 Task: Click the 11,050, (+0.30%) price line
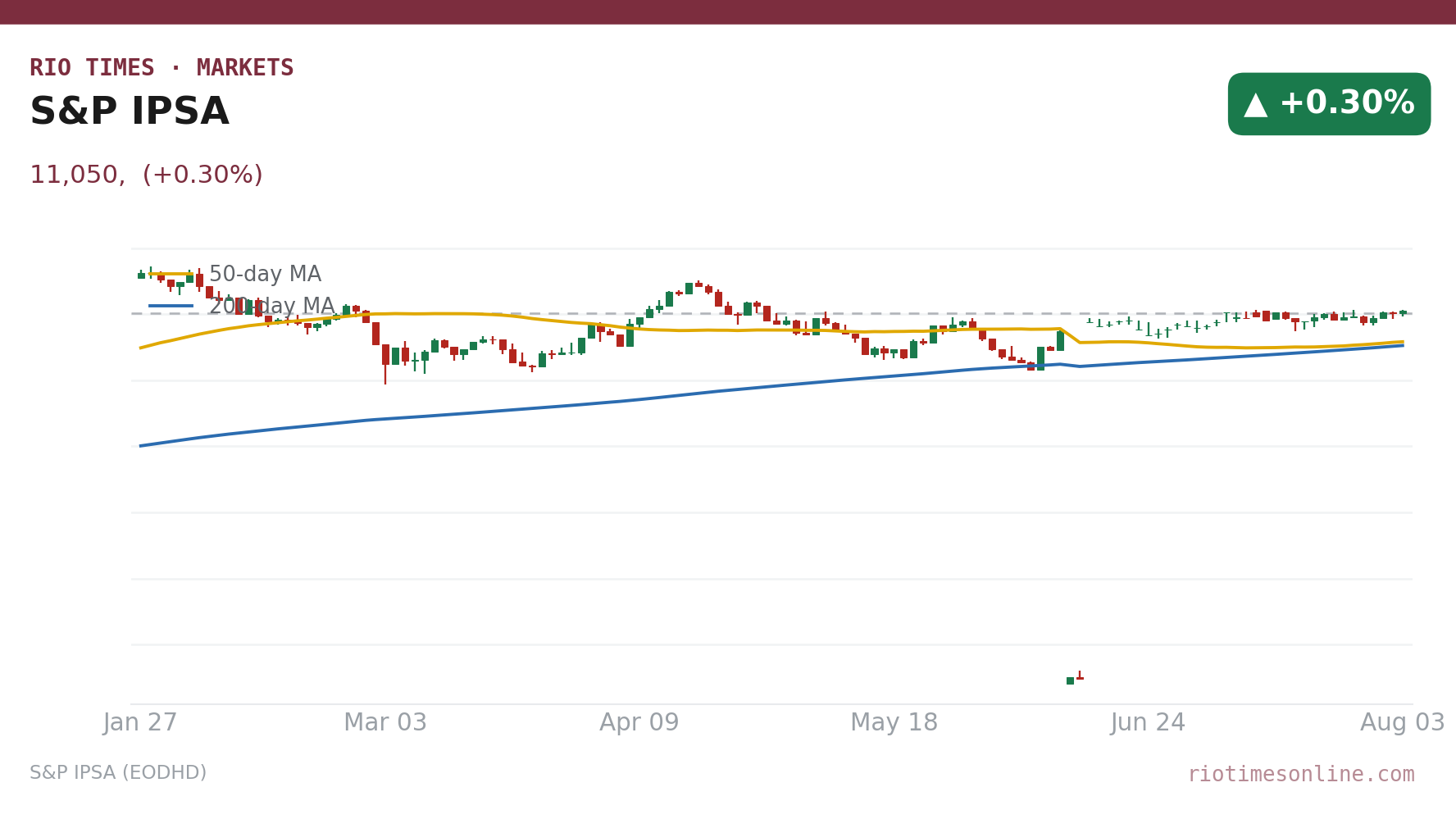pyautogui.click(x=146, y=175)
